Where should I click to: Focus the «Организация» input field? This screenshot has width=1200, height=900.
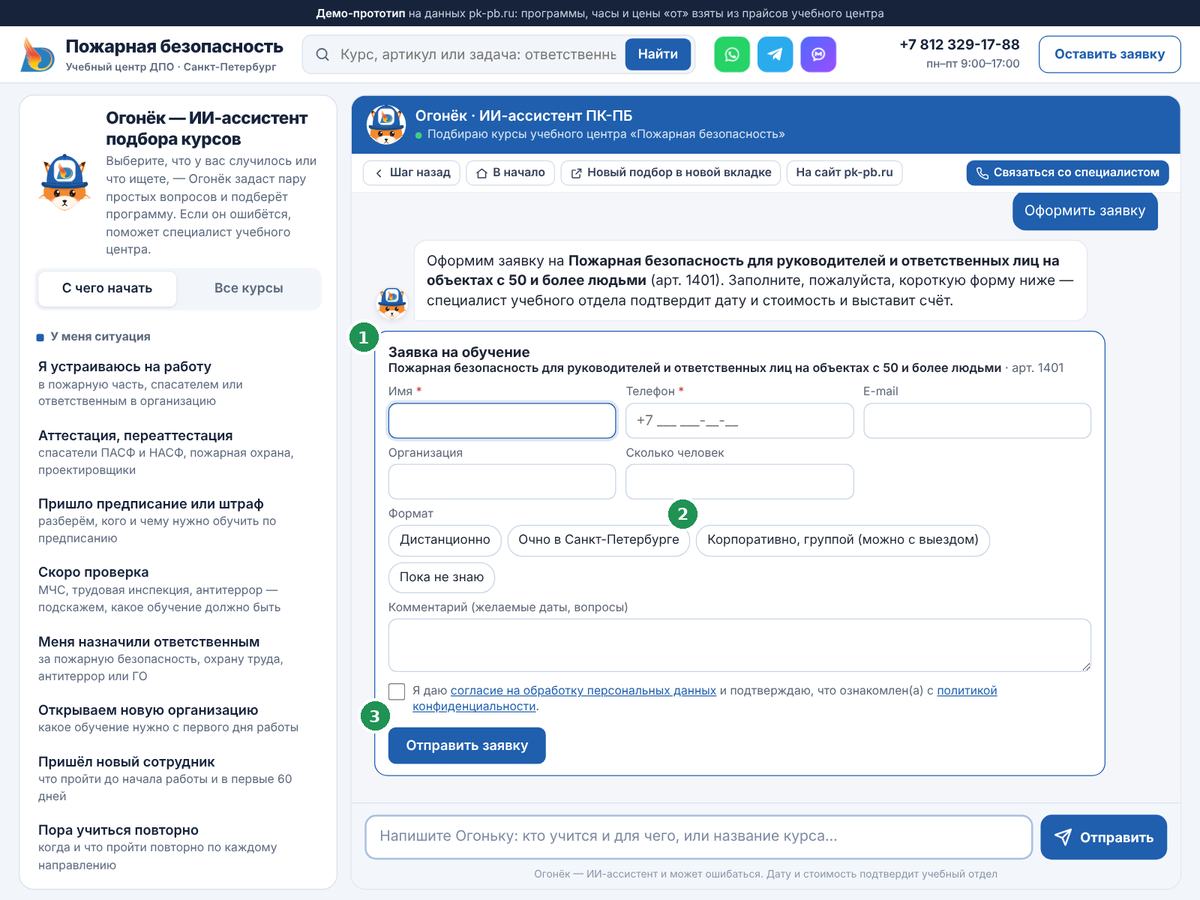pos(502,482)
